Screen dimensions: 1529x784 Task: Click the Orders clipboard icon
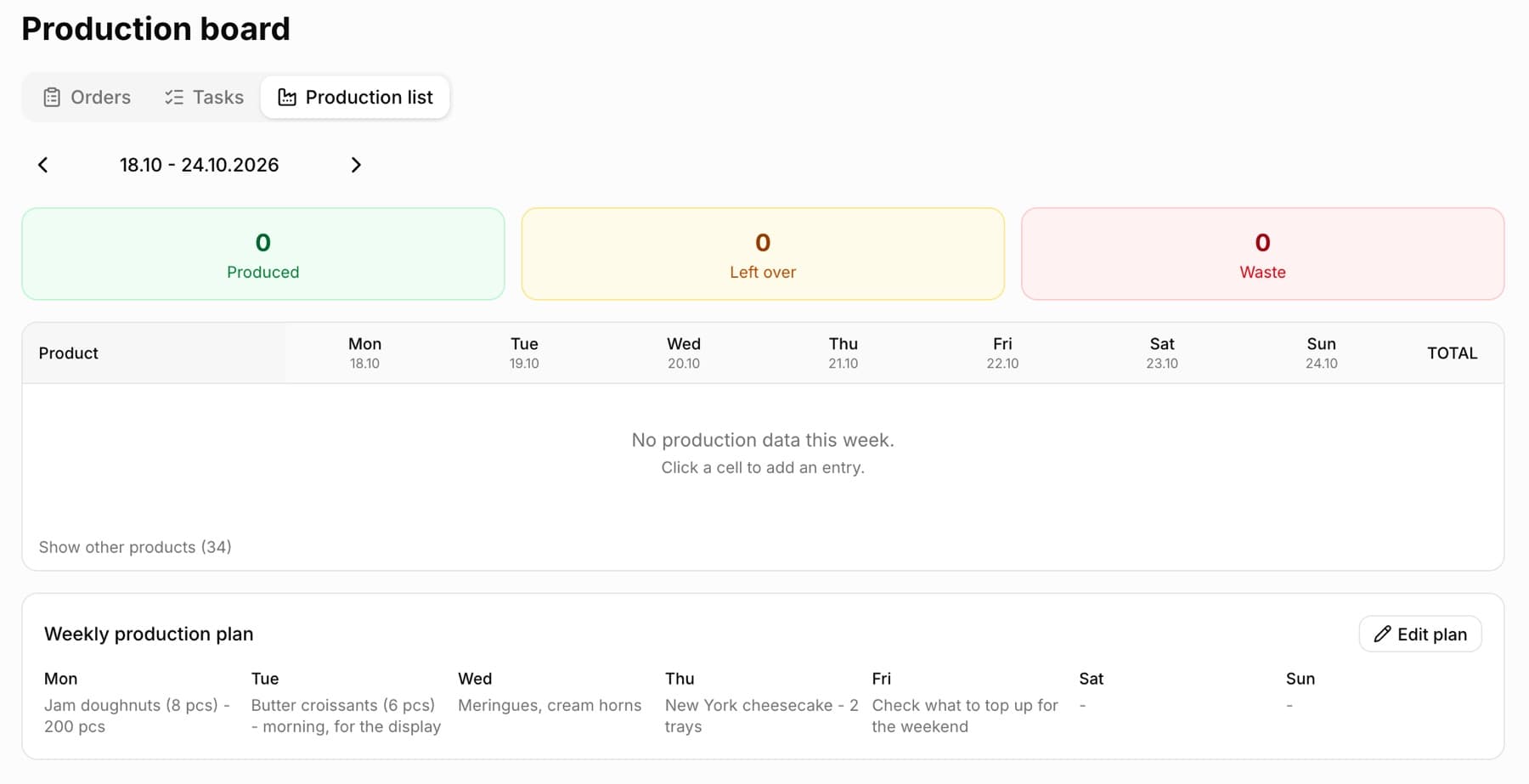pyautogui.click(x=52, y=98)
